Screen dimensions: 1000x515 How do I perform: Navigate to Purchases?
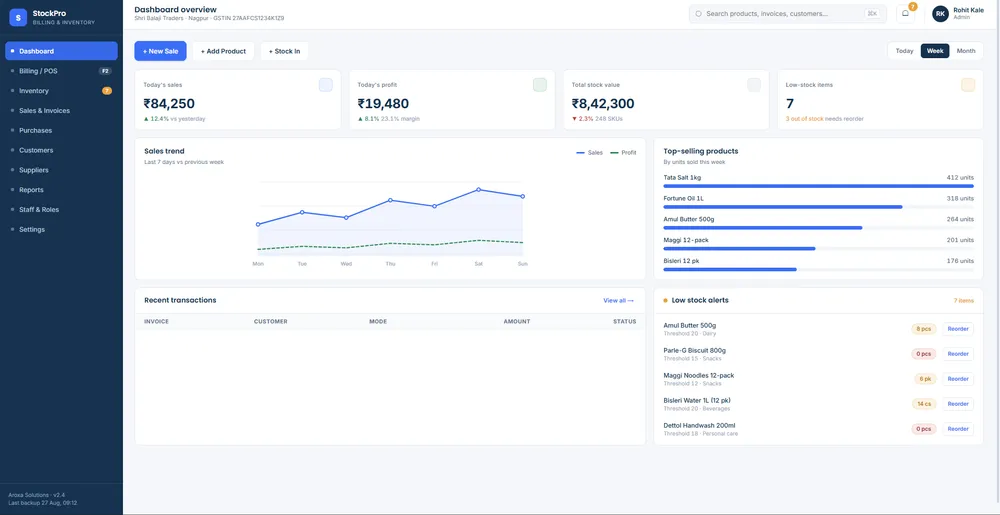coord(61,130)
